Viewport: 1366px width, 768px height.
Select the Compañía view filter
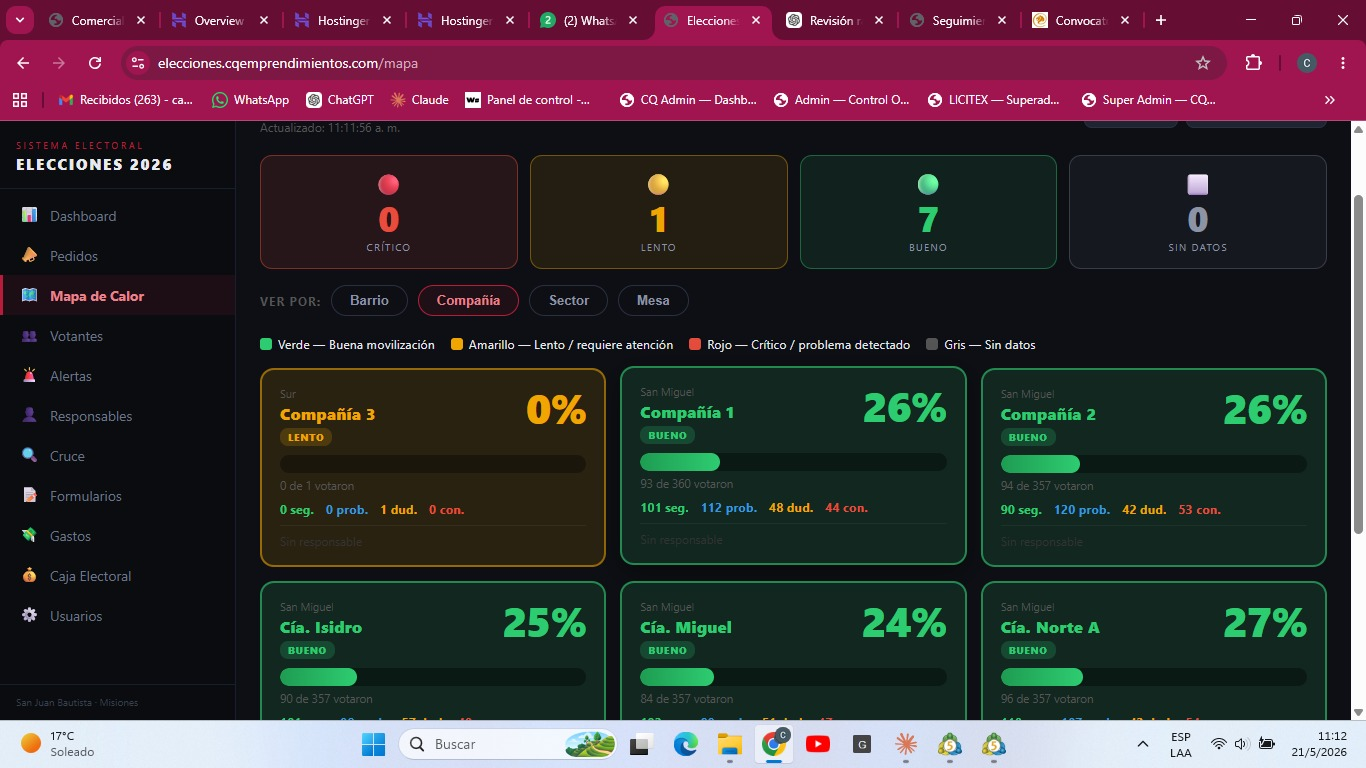(x=468, y=300)
